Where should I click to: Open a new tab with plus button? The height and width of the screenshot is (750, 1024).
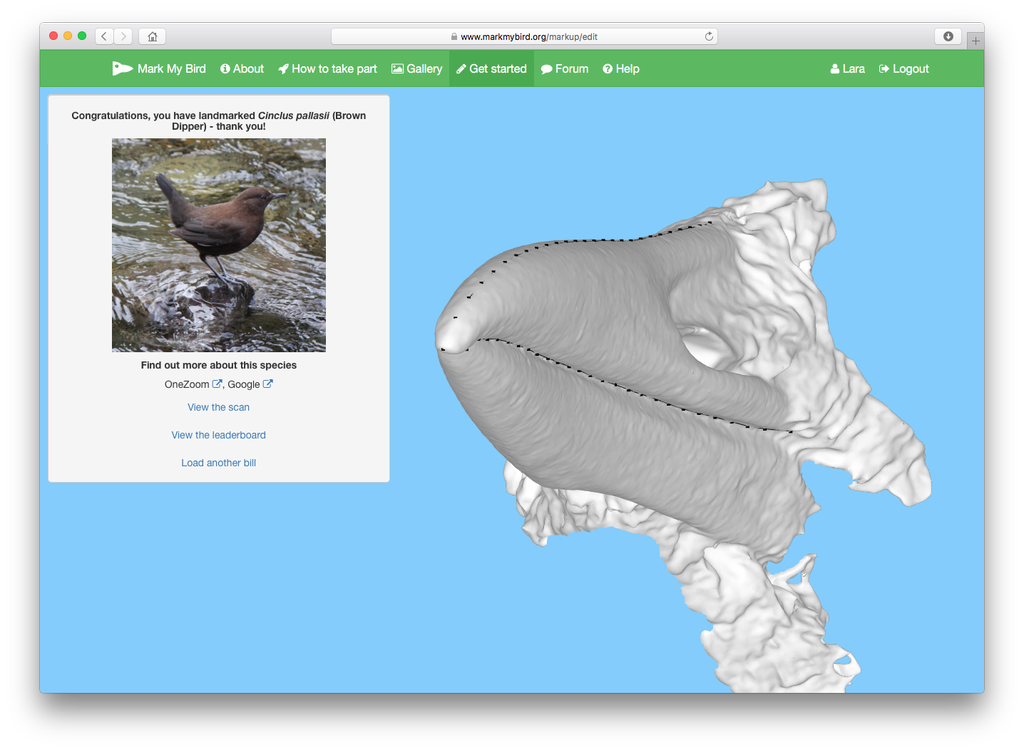(975, 41)
